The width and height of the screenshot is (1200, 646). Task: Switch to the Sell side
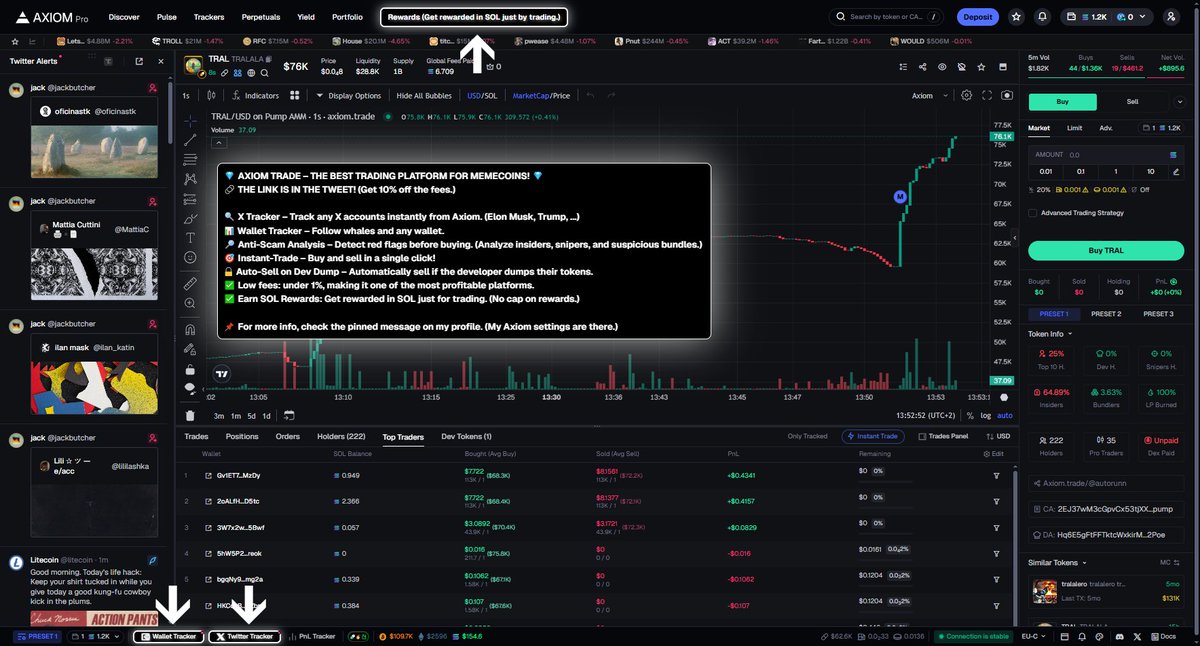click(x=1132, y=101)
